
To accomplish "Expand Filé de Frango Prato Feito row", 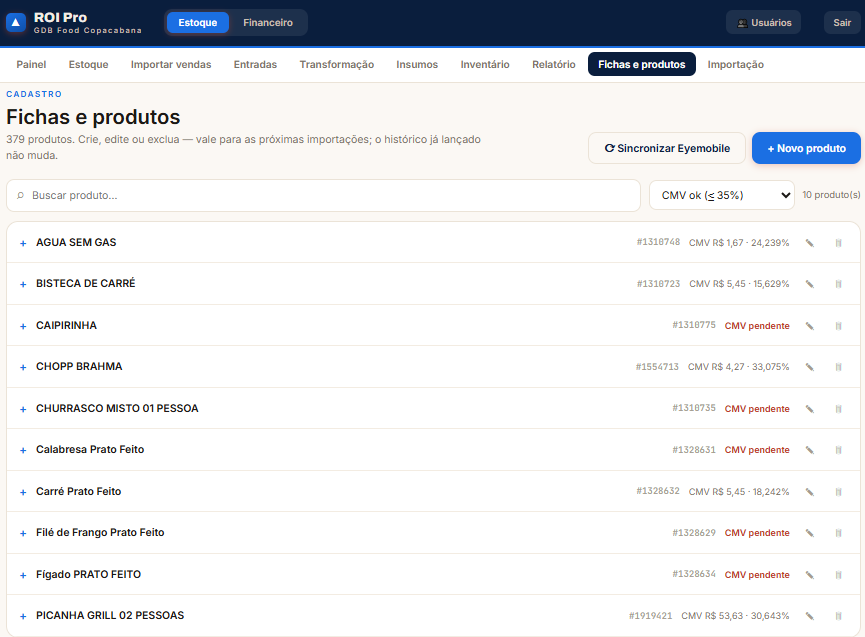I will click(23, 533).
